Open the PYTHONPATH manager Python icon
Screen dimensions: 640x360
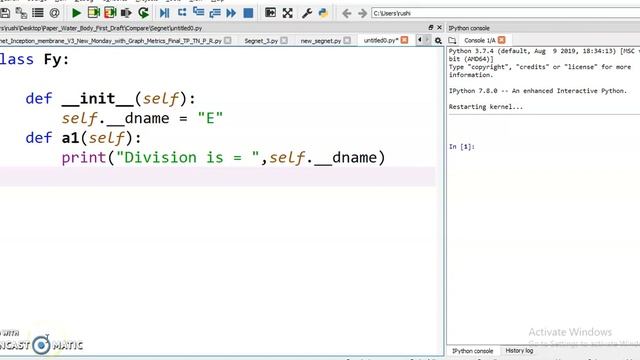pos(323,13)
